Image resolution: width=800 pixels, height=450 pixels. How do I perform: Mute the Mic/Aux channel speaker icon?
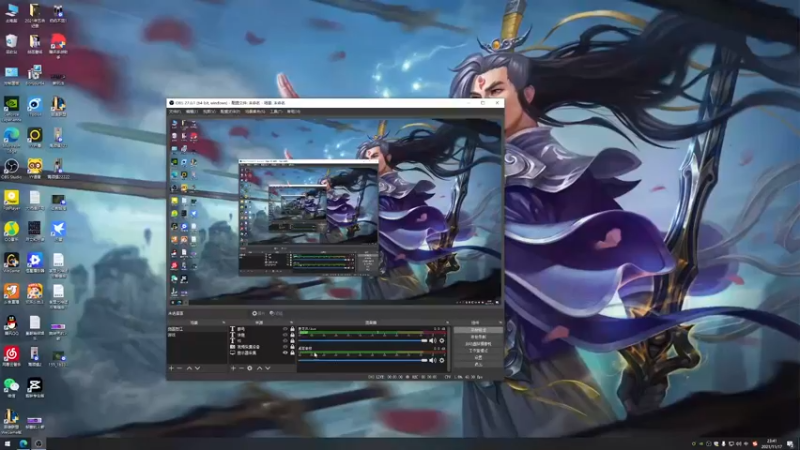(433, 340)
